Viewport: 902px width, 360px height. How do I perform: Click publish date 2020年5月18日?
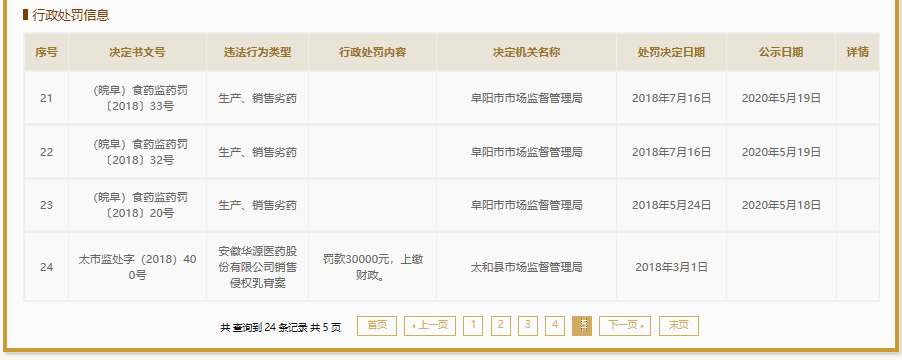click(781, 205)
